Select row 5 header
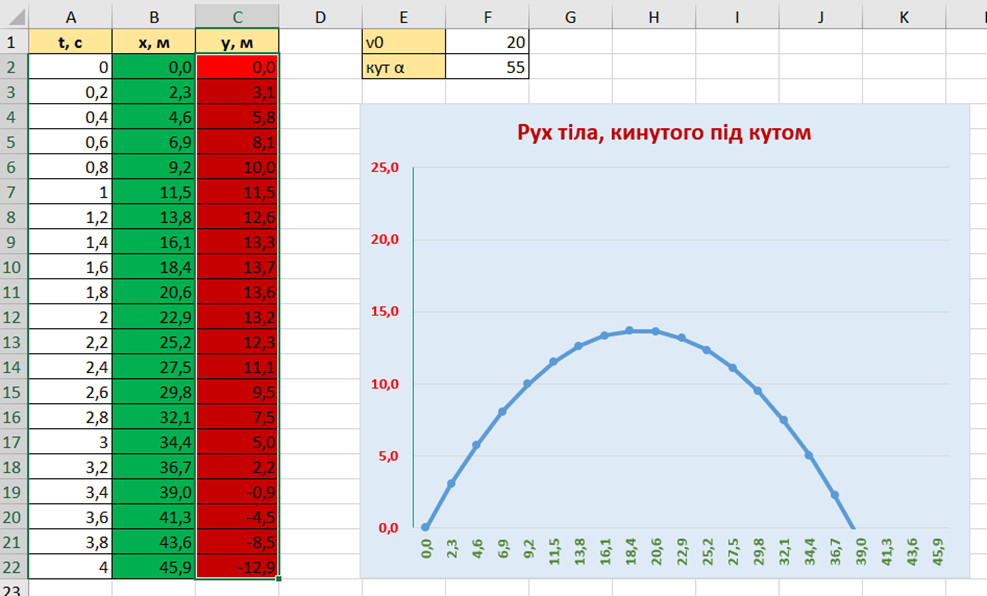The height and width of the screenshot is (596, 987). (14, 142)
